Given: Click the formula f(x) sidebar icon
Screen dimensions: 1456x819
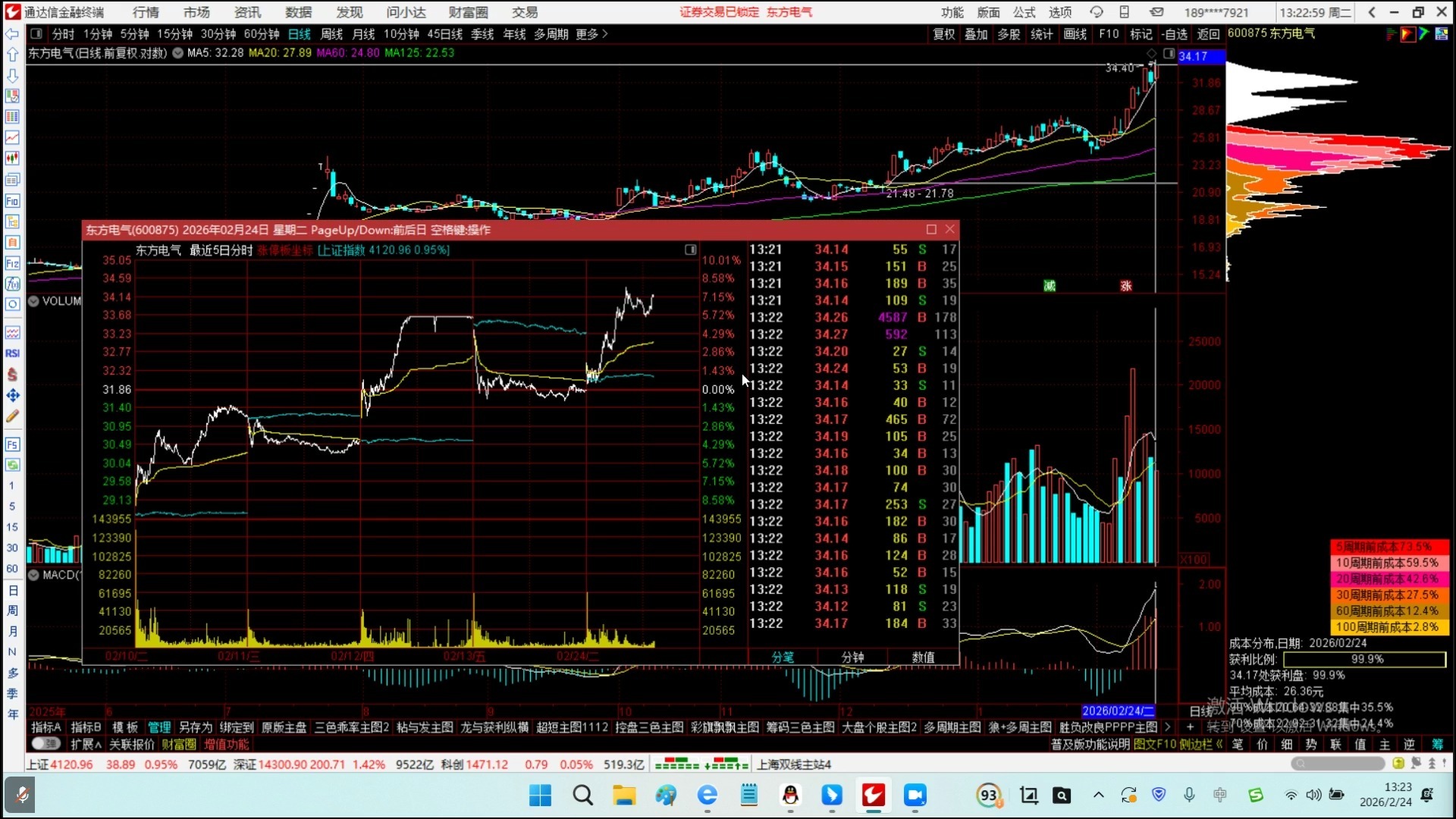Looking at the screenshot, I should point(12,284).
